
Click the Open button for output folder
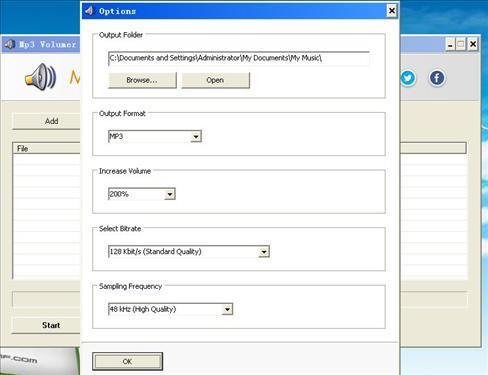(x=215, y=80)
